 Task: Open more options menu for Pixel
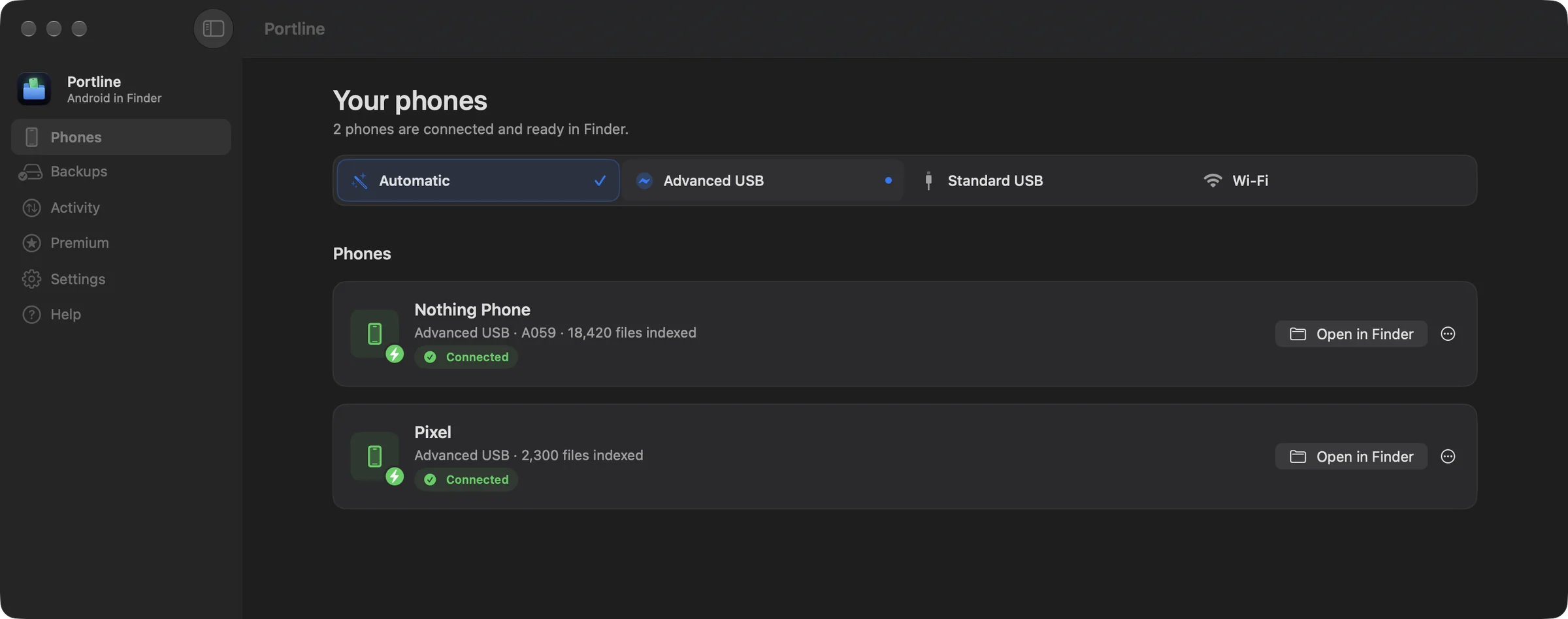1448,456
